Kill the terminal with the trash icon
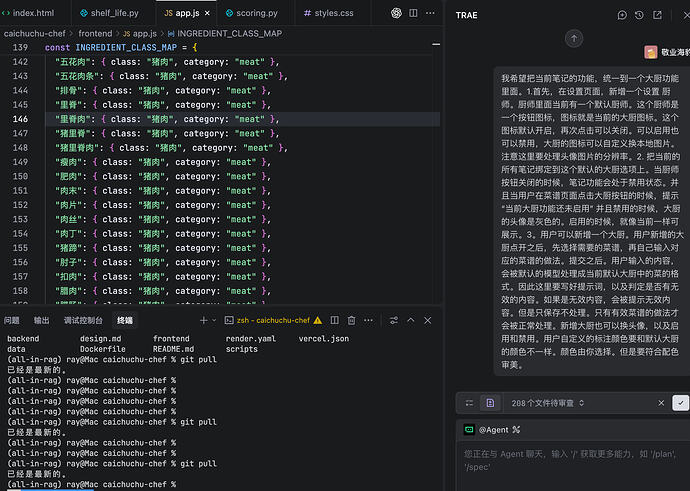 pos(351,320)
